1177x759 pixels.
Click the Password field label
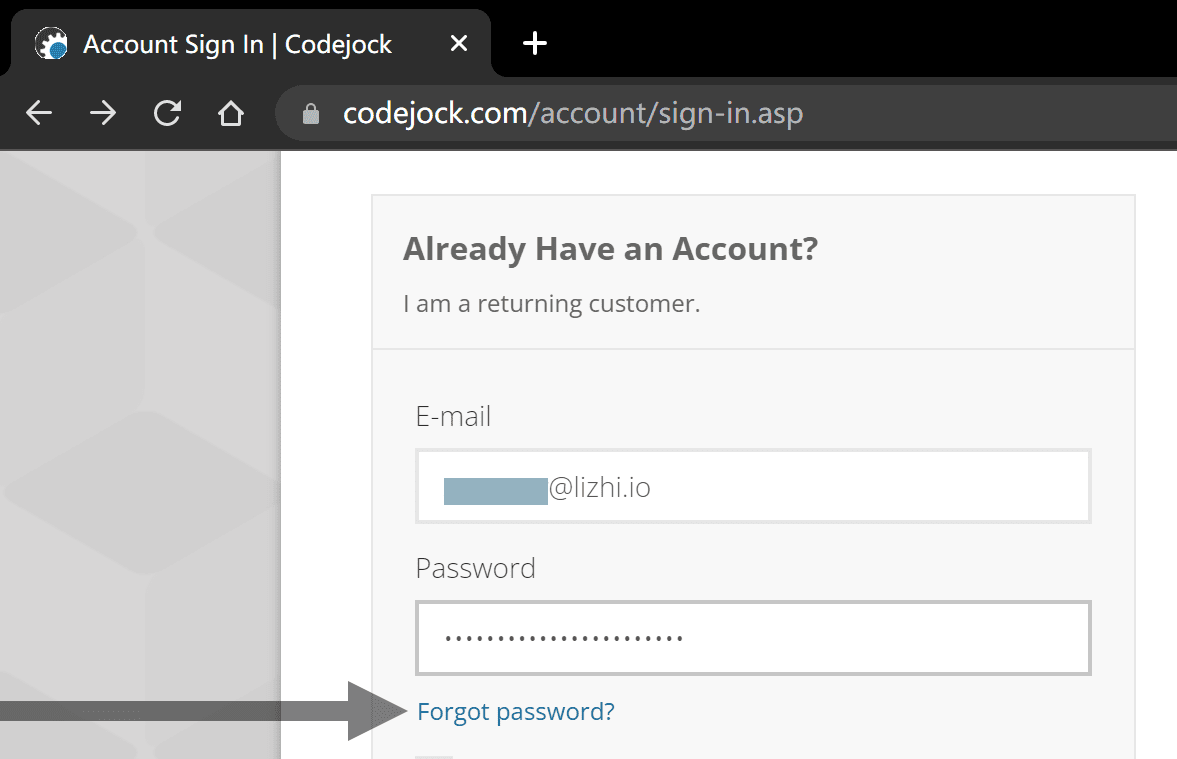(x=475, y=568)
